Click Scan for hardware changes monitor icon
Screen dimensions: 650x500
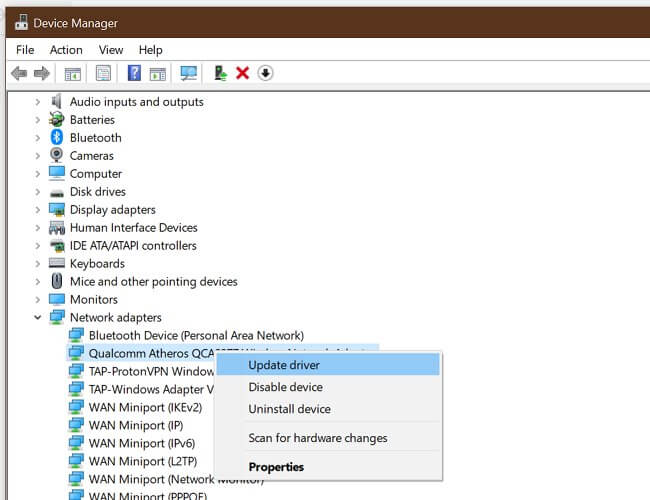[x=189, y=73]
